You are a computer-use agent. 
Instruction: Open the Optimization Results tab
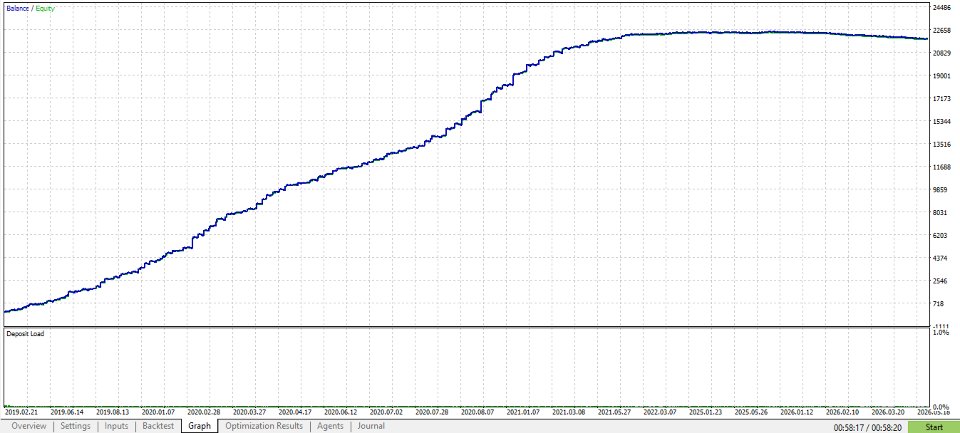(264, 426)
